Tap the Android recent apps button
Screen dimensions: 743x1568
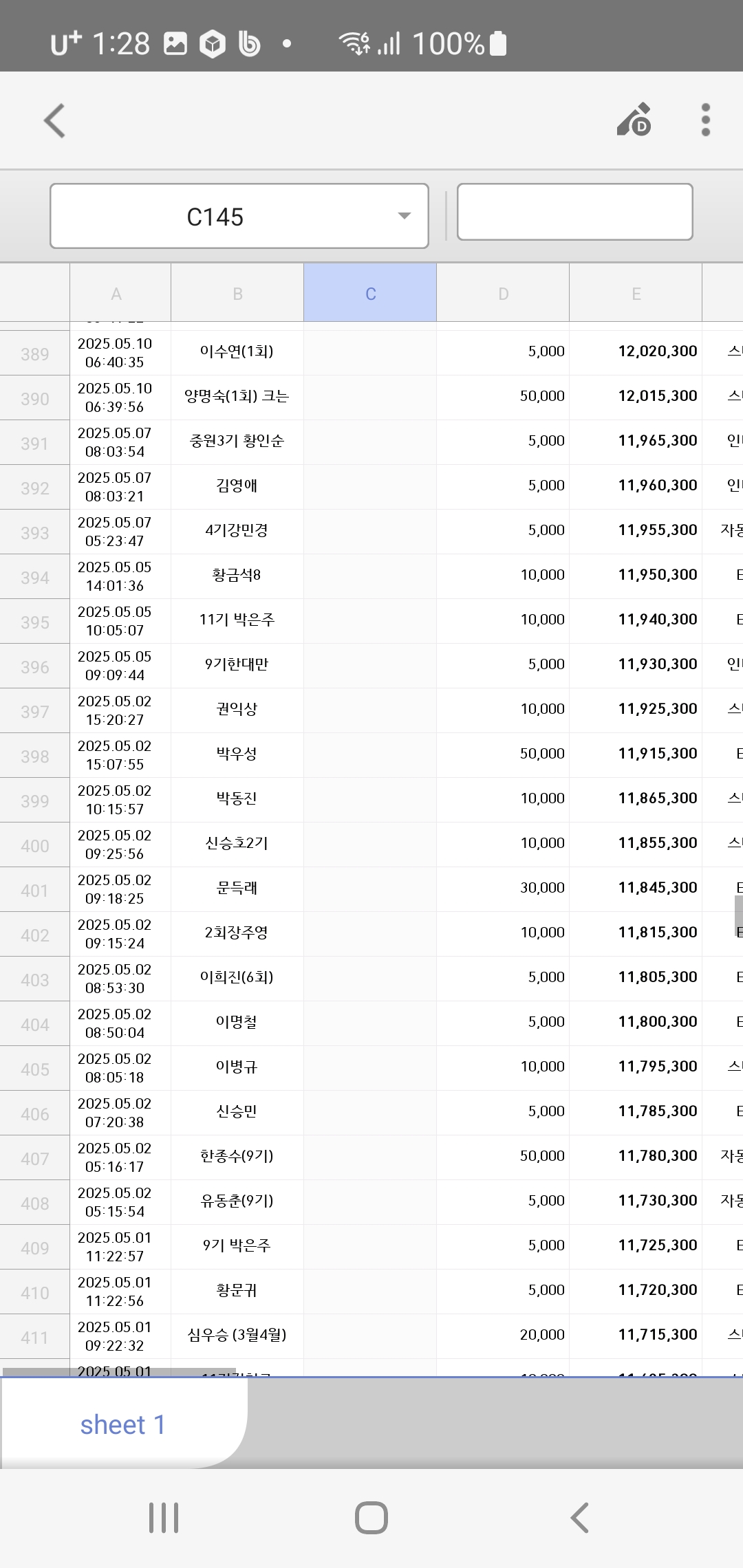tap(164, 1518)
